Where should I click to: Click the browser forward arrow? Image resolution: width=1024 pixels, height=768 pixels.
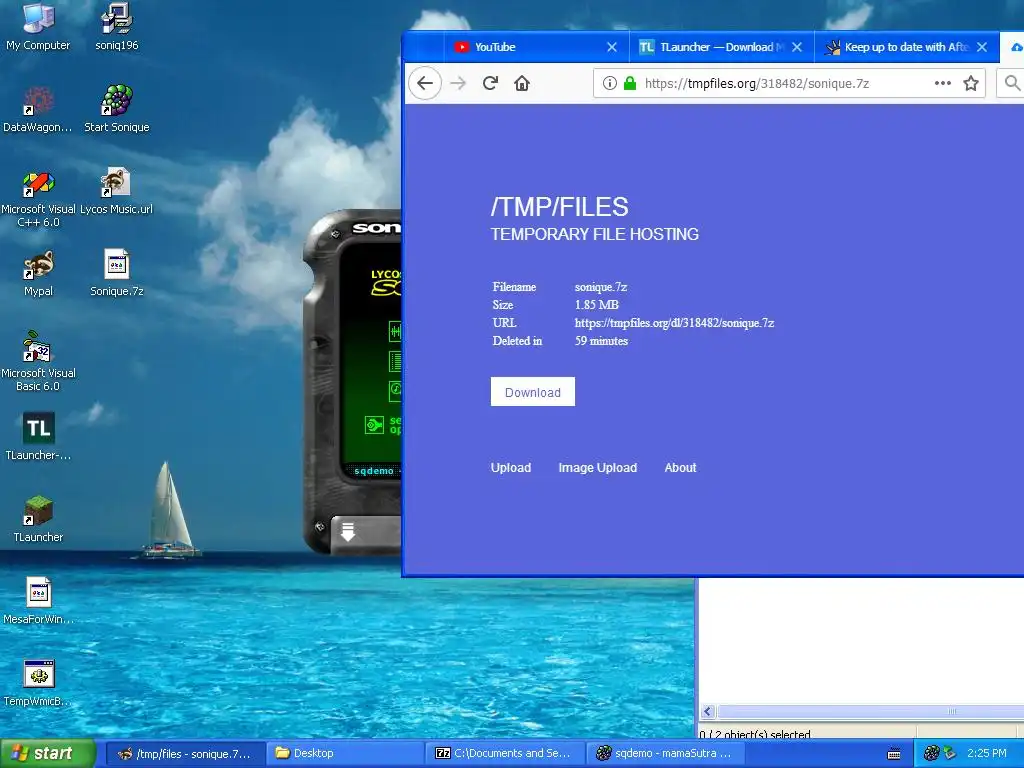(x=458, y=84)
